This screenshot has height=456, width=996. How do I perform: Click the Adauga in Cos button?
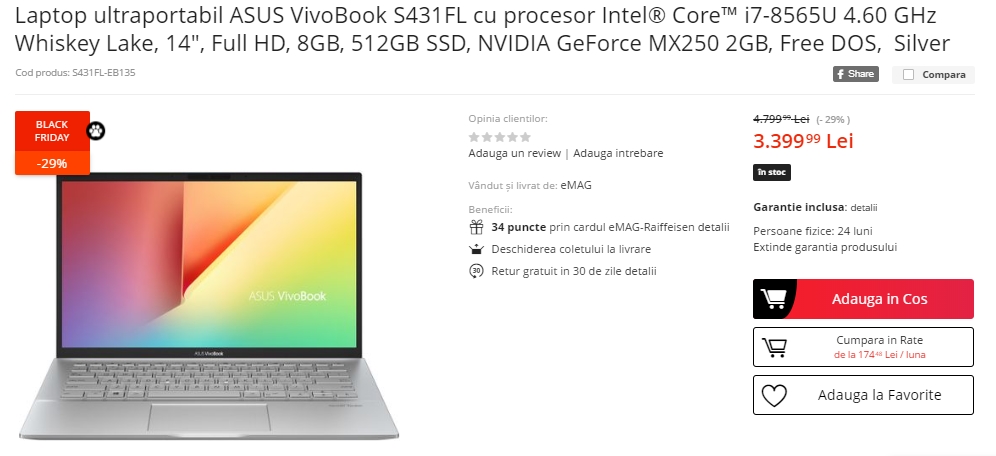coord(863,298)
